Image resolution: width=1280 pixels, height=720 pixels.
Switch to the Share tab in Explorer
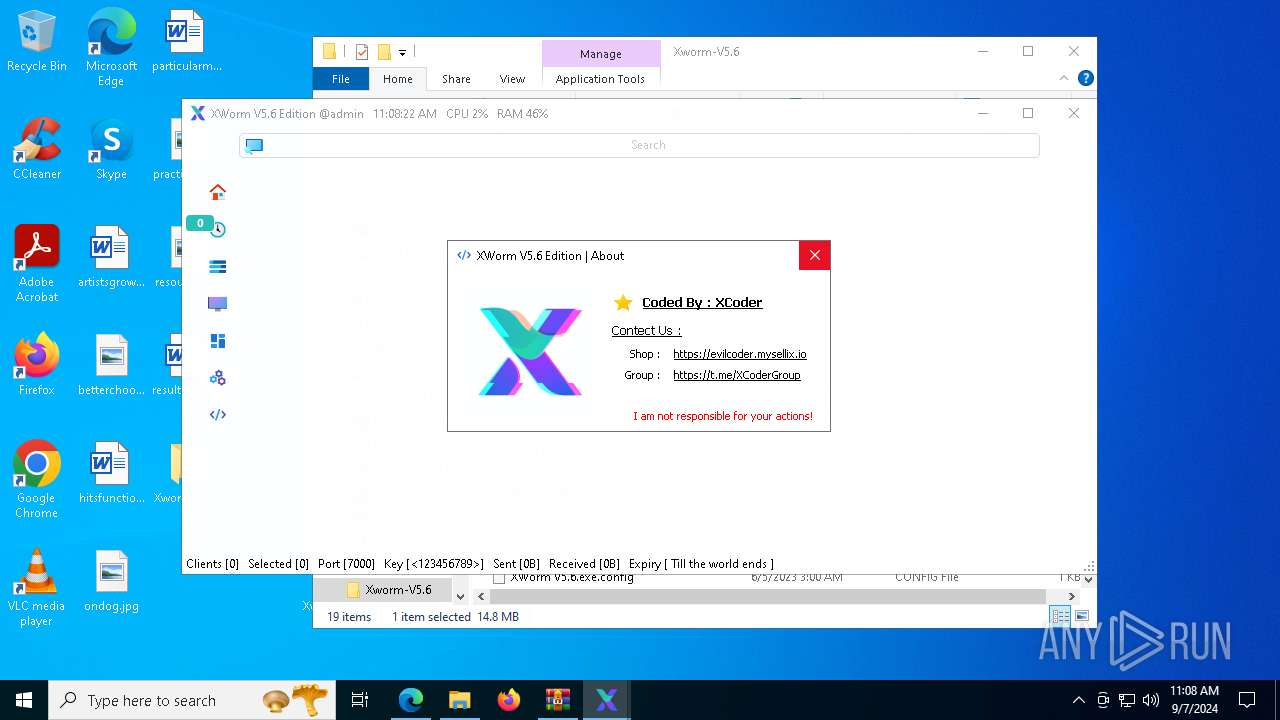(456, 79)
